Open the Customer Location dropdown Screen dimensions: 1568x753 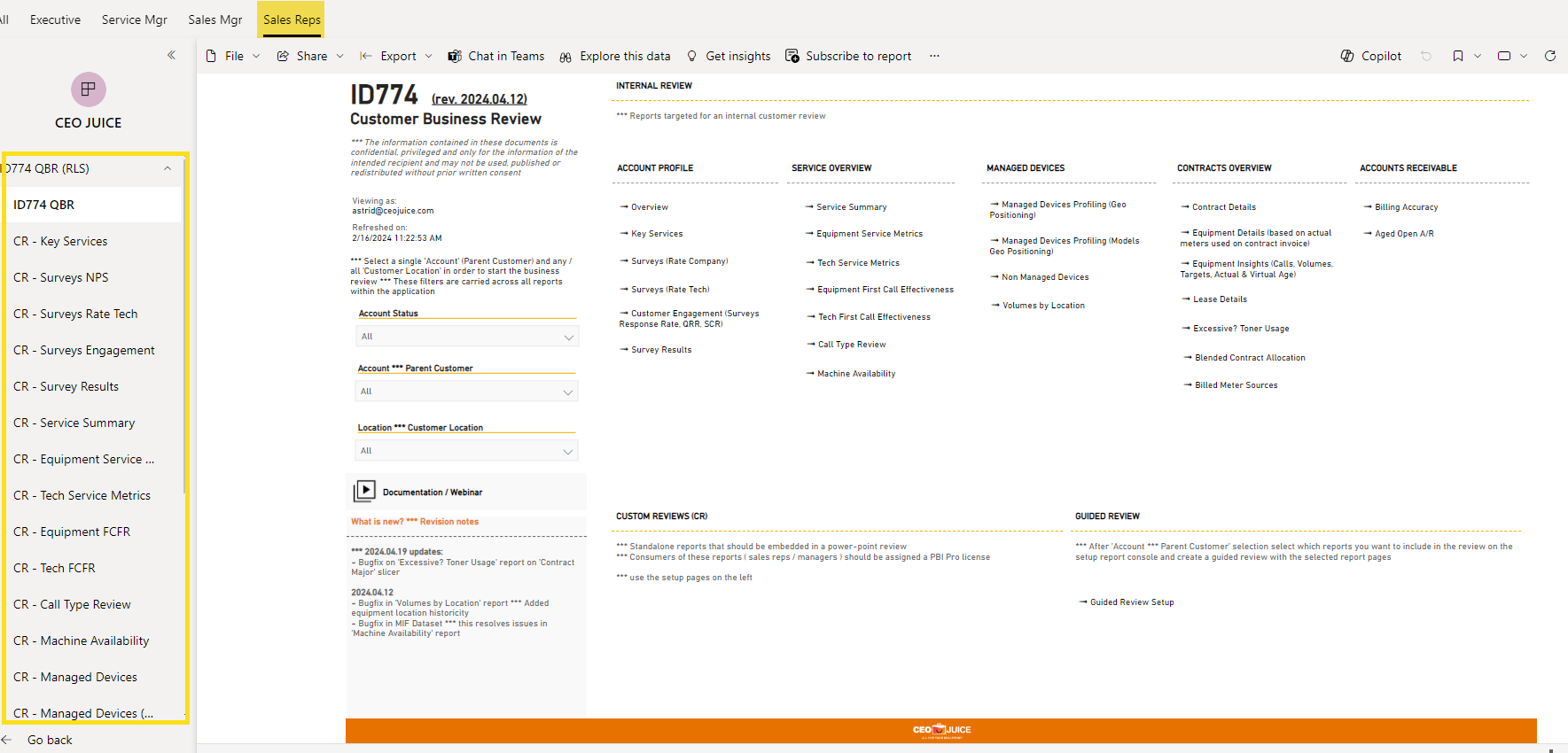pos(466,451)
